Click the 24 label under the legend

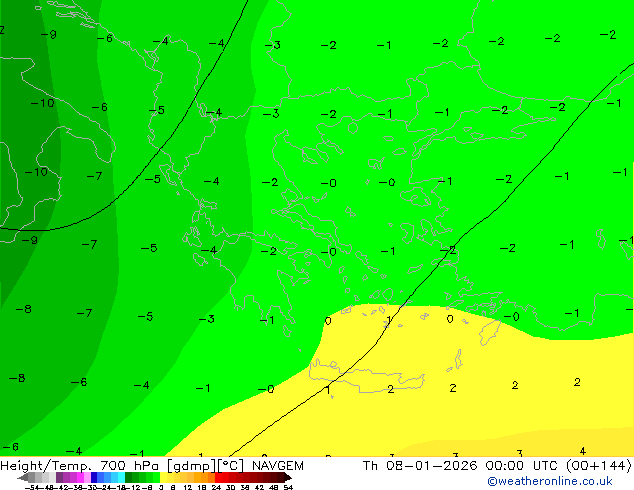tap(216, 487)
